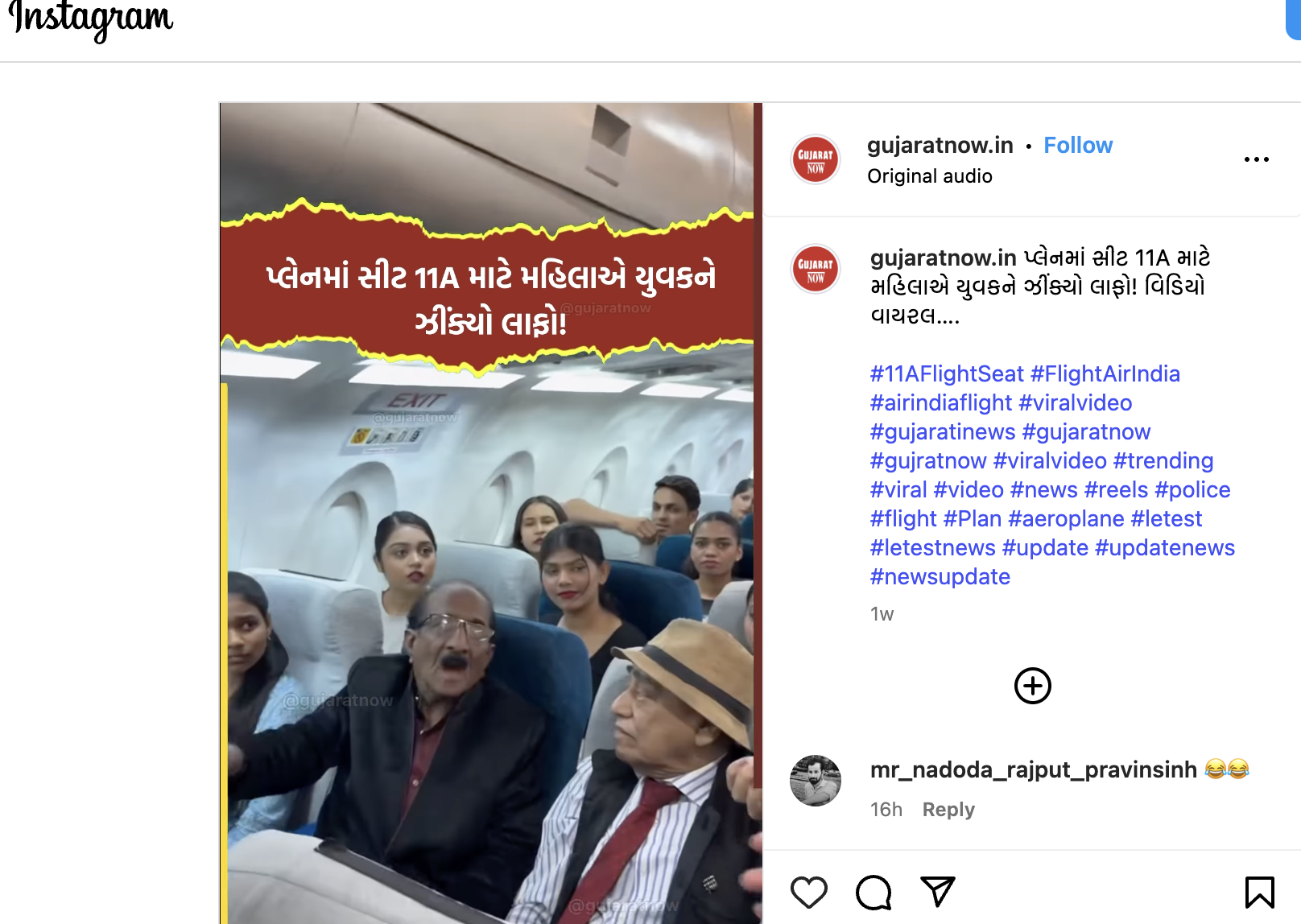Like the post with heart icon

(x=809, y=892)
